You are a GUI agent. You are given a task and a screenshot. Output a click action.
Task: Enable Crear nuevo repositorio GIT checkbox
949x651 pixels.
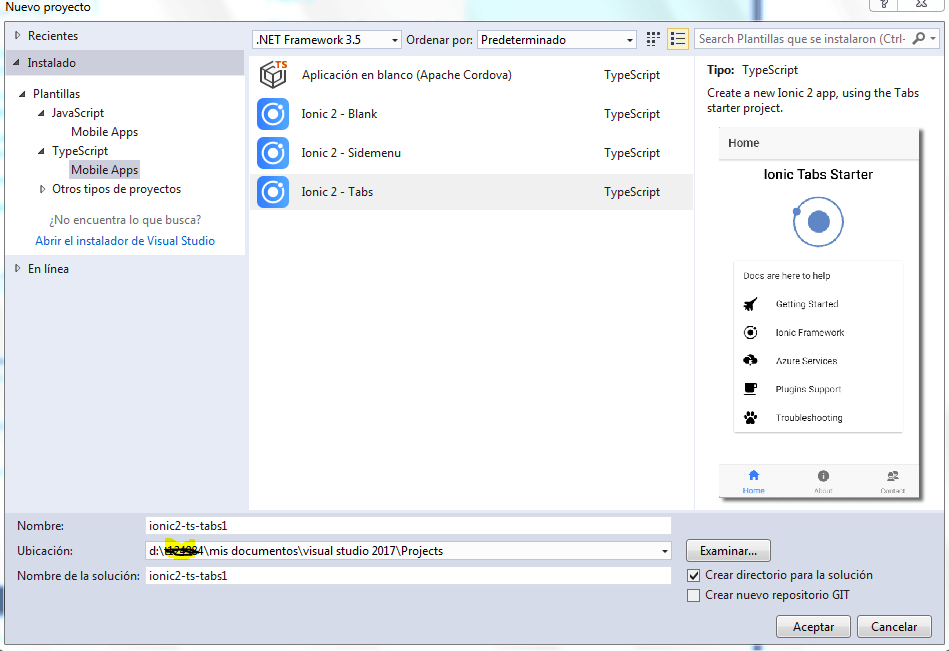point(694,596)
